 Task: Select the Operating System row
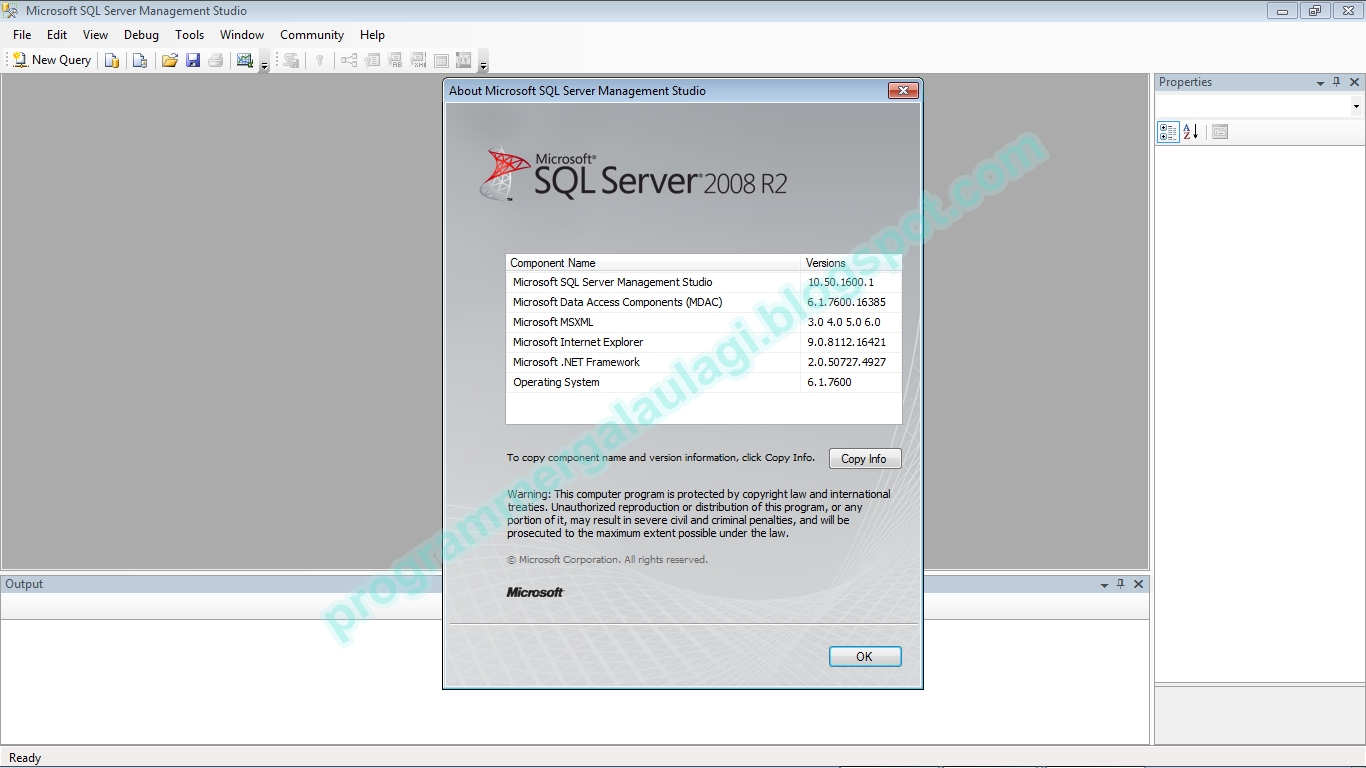tap(704, 382)
